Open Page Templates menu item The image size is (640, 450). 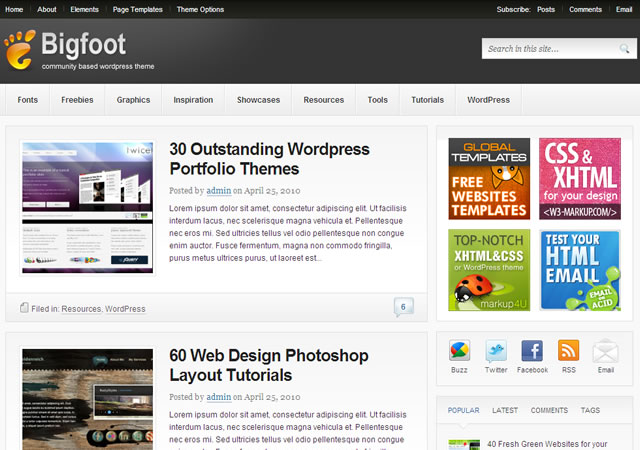click(x=138, y=9)
